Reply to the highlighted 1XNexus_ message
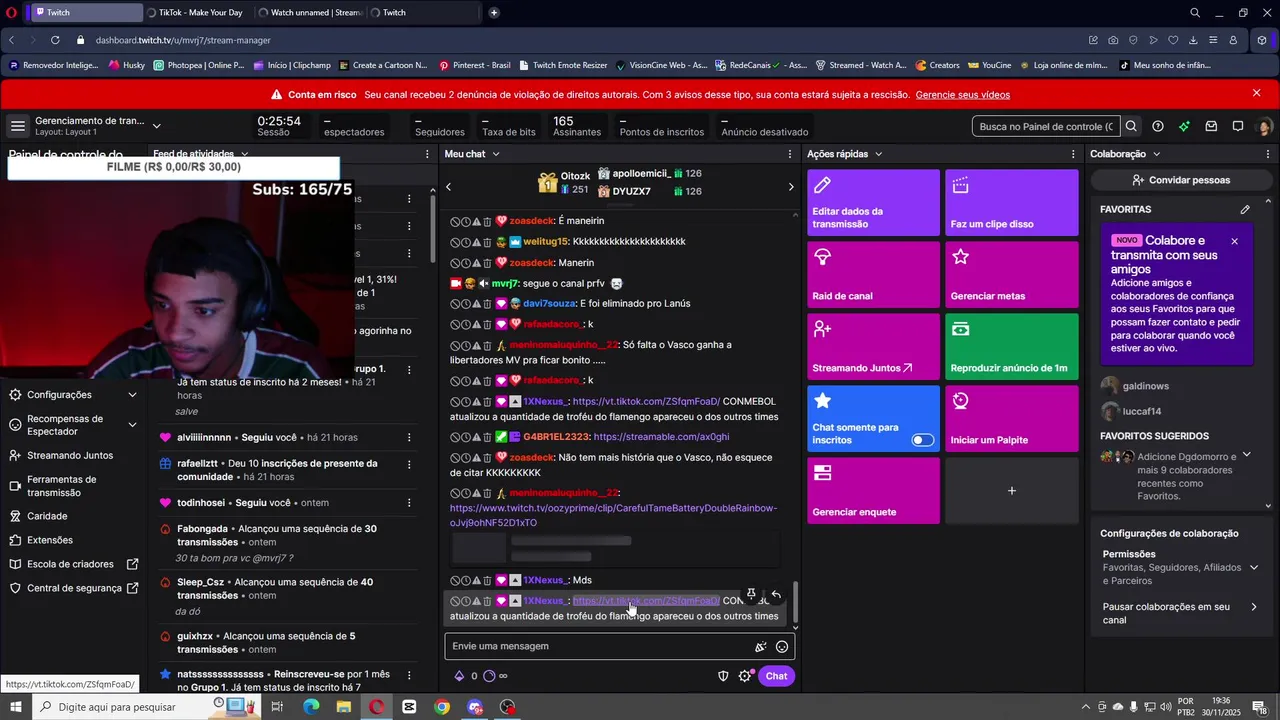 point(776,594)
